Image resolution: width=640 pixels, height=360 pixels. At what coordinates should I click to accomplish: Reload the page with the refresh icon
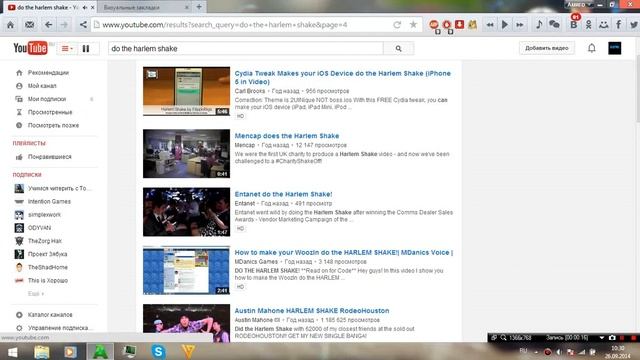pos(397,25)
